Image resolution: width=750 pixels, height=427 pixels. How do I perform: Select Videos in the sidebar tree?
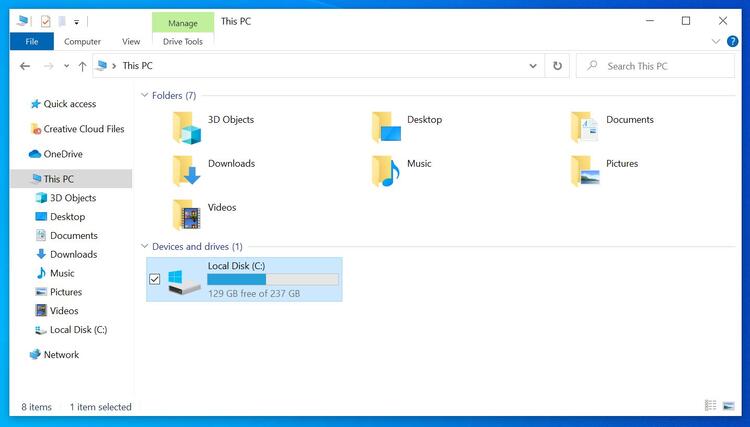point(57,311)
